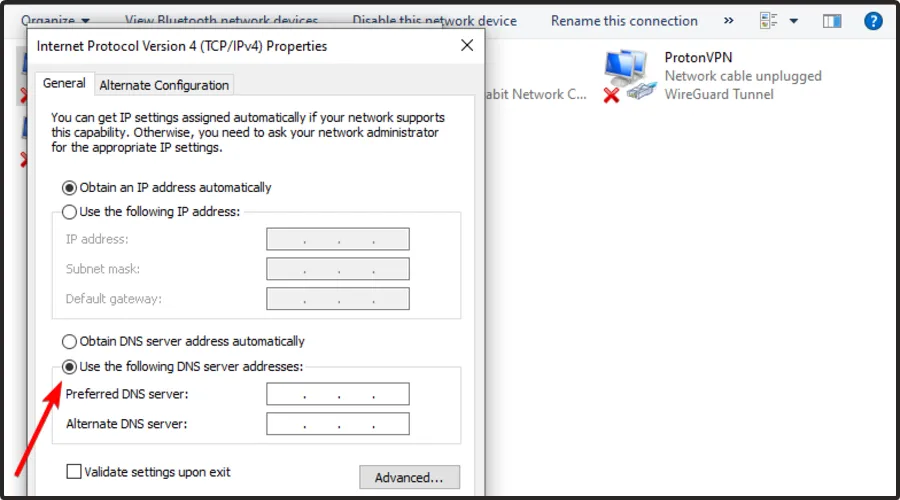Screen dimensions: 900x500
Task: Click the change view layout icon
Action: [770, 20]
